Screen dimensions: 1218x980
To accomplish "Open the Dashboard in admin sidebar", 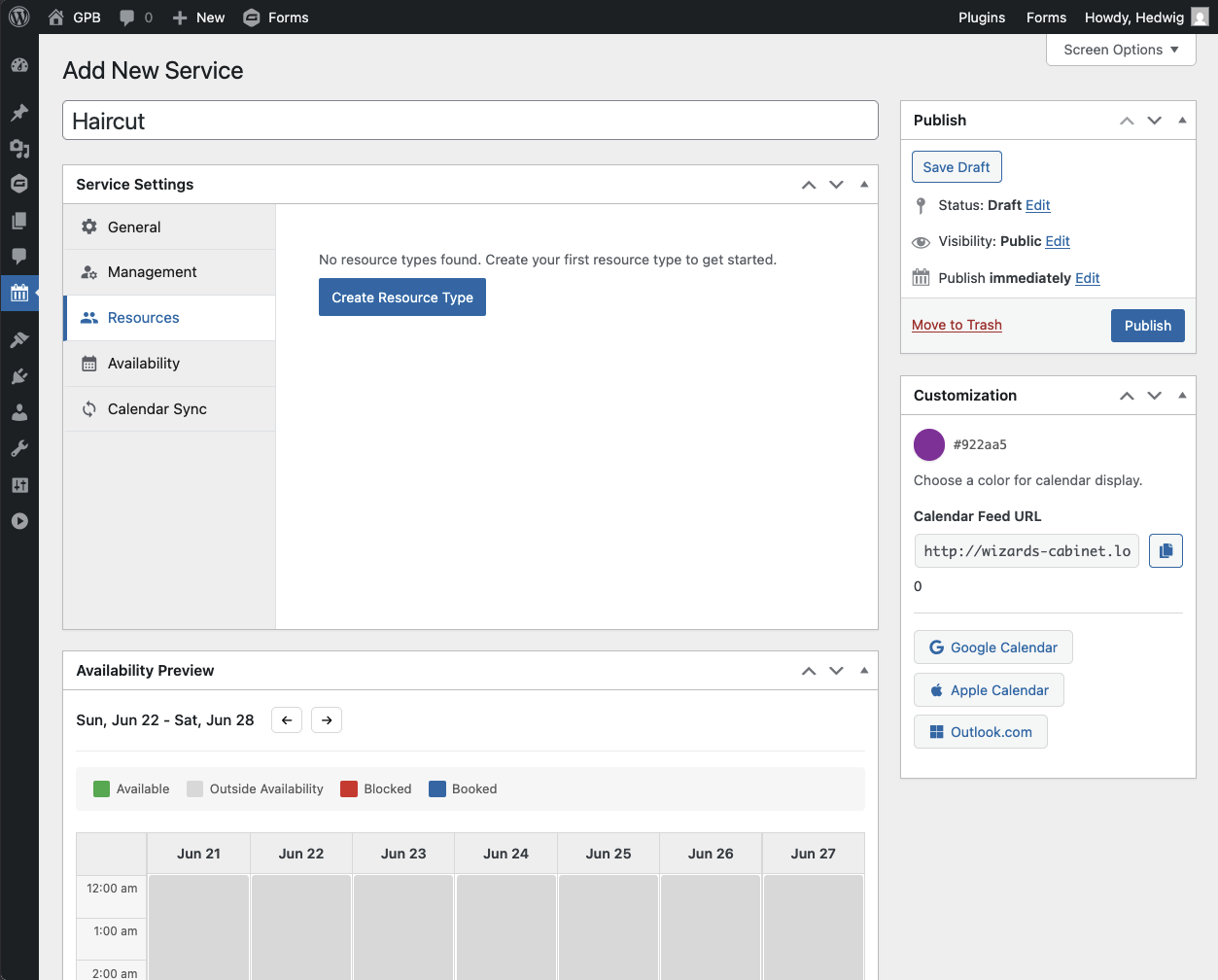I will (x=19, y=65).
